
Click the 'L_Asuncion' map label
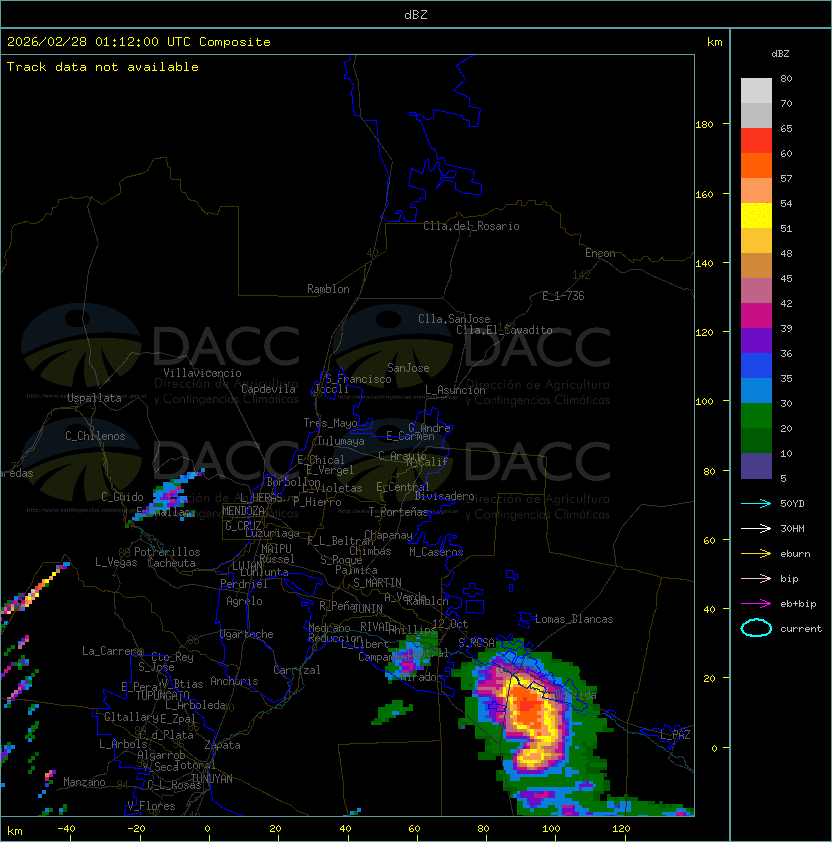click(455, 390)
